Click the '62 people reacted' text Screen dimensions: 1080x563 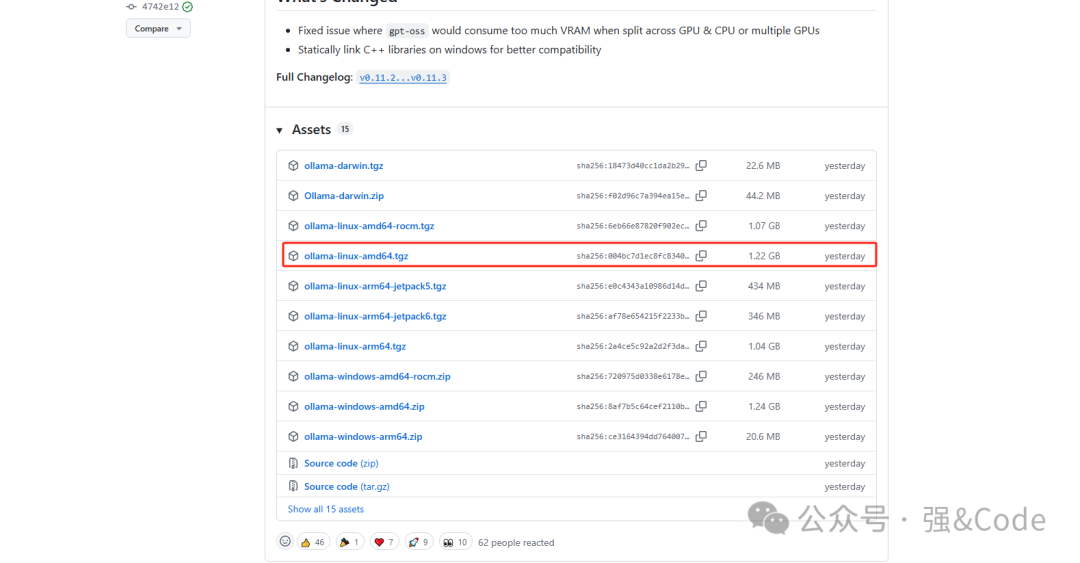[516, 542]
